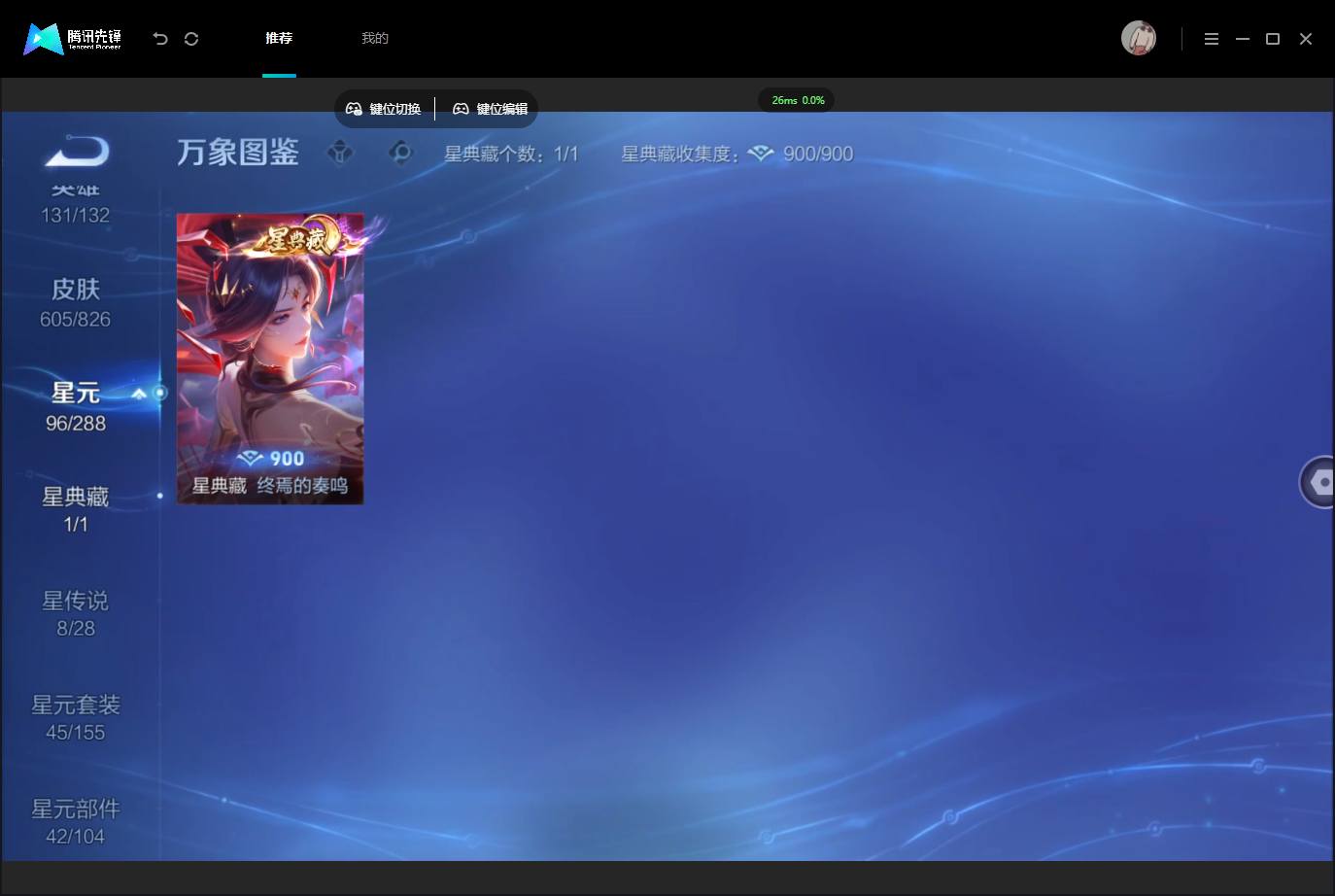Image resolution: width=1335 pixels, height=896 pixels.
Task: Click the 键位编辑 gamepad icon
Action: point(461,109)
